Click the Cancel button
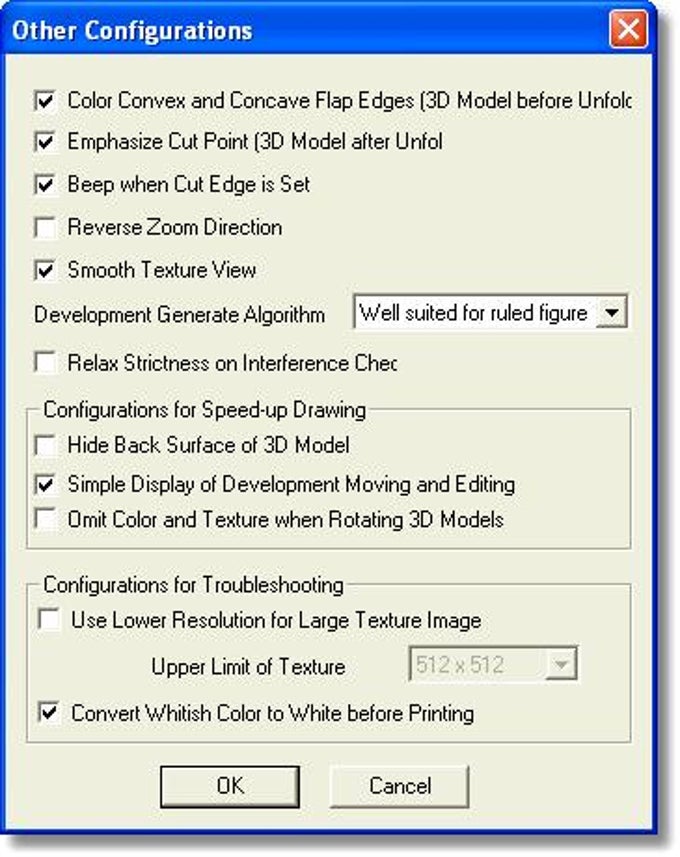Viewport: 680px width, 857px height. 400,786
